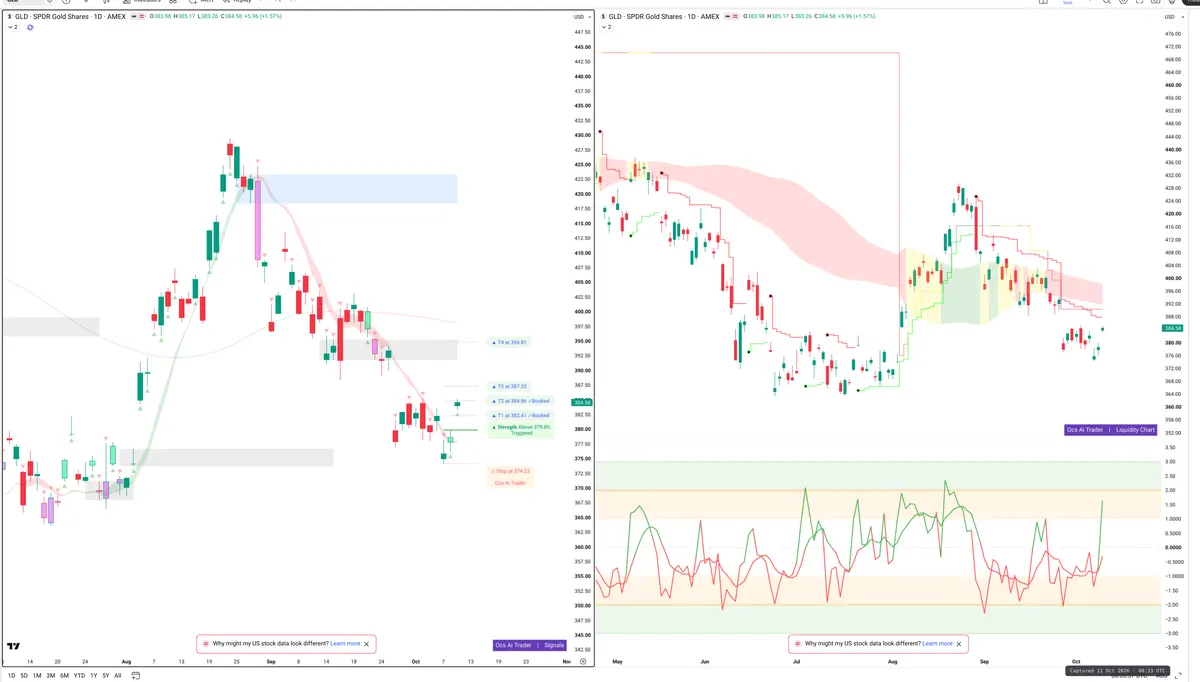Close the left chart's US stock data notice
Screen dimensions: 1200x682
tap(366, 644)
